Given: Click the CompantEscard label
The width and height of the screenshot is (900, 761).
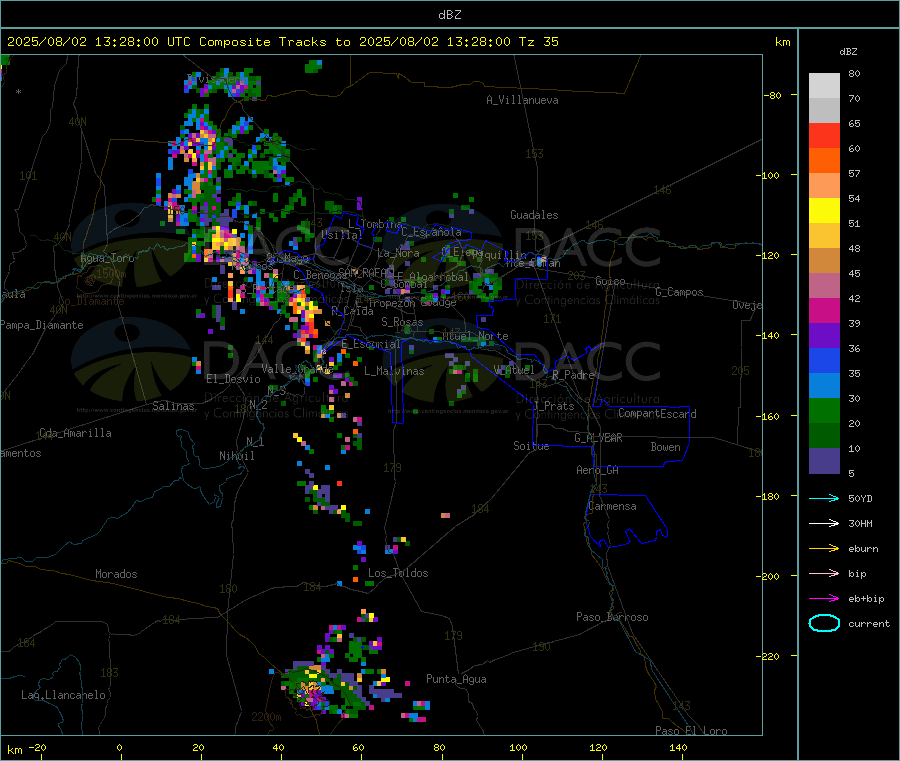Looking at the screenshot, I should pyautogui.click(x=657, y=413).
